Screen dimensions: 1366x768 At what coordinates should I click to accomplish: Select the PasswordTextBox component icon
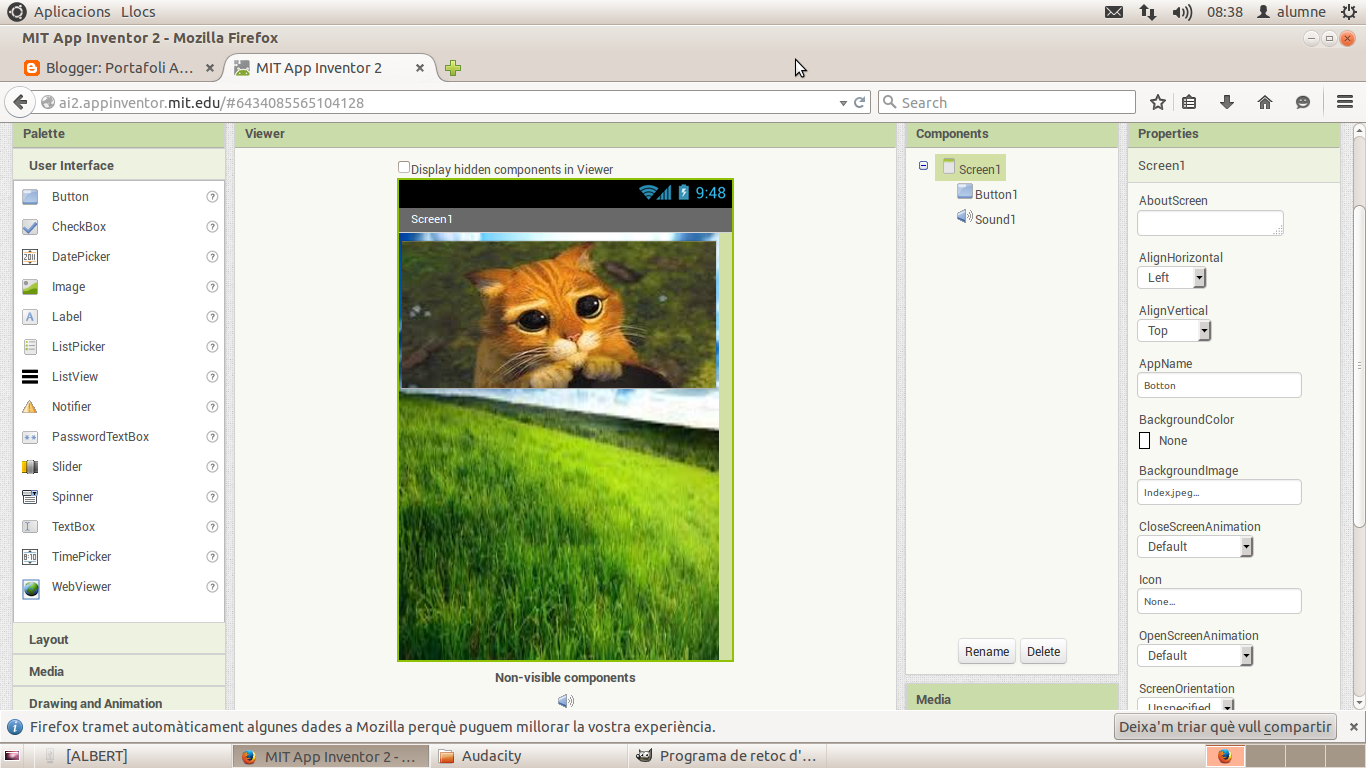pyautogui.click(x=30, y=437)
